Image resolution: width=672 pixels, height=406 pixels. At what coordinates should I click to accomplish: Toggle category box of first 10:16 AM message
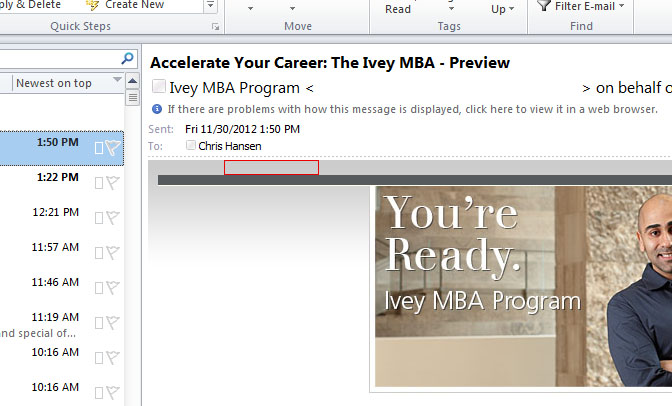(x=99, y=358)
